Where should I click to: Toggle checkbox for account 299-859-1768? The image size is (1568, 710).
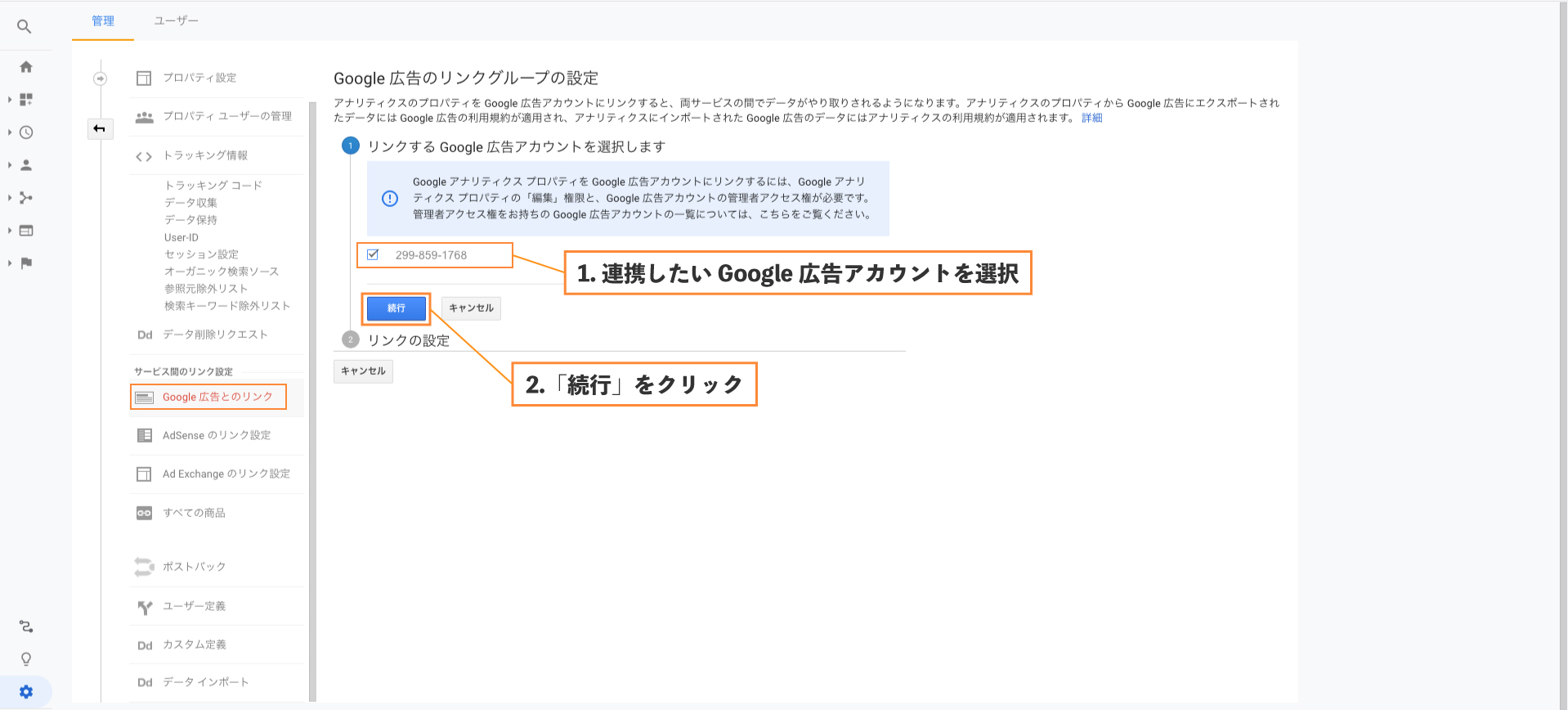(x=373, y=254)
